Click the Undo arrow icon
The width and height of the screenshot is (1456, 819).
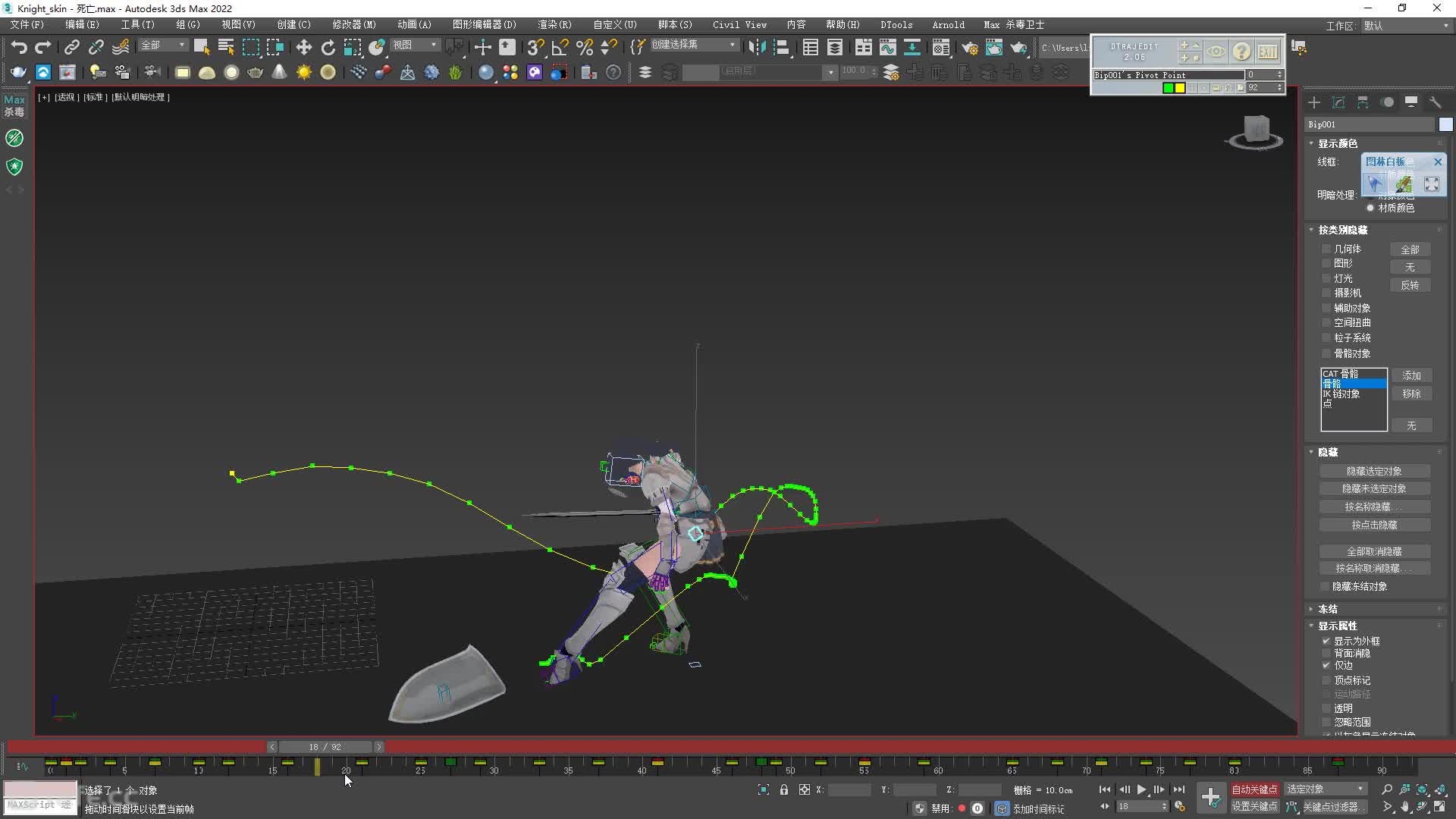[x=19, y=47]
